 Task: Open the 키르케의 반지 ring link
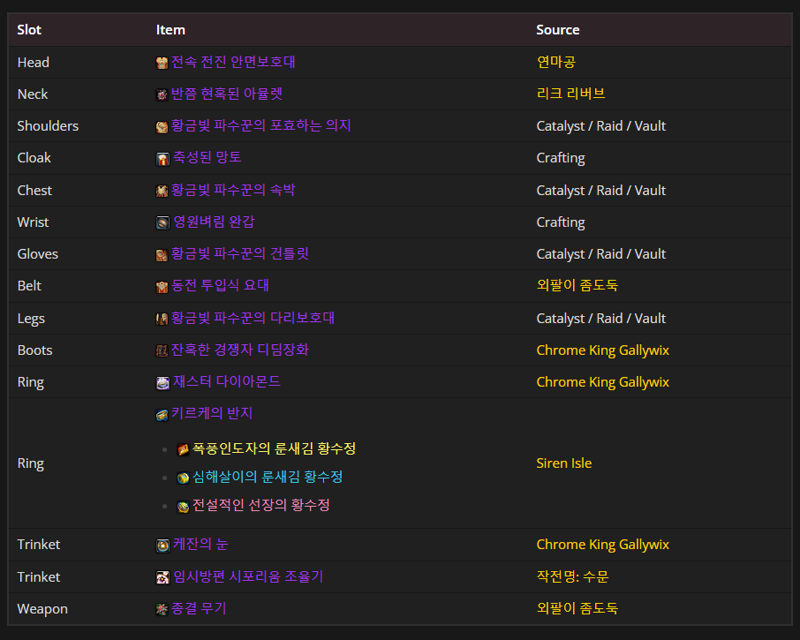tap(212, 413)
